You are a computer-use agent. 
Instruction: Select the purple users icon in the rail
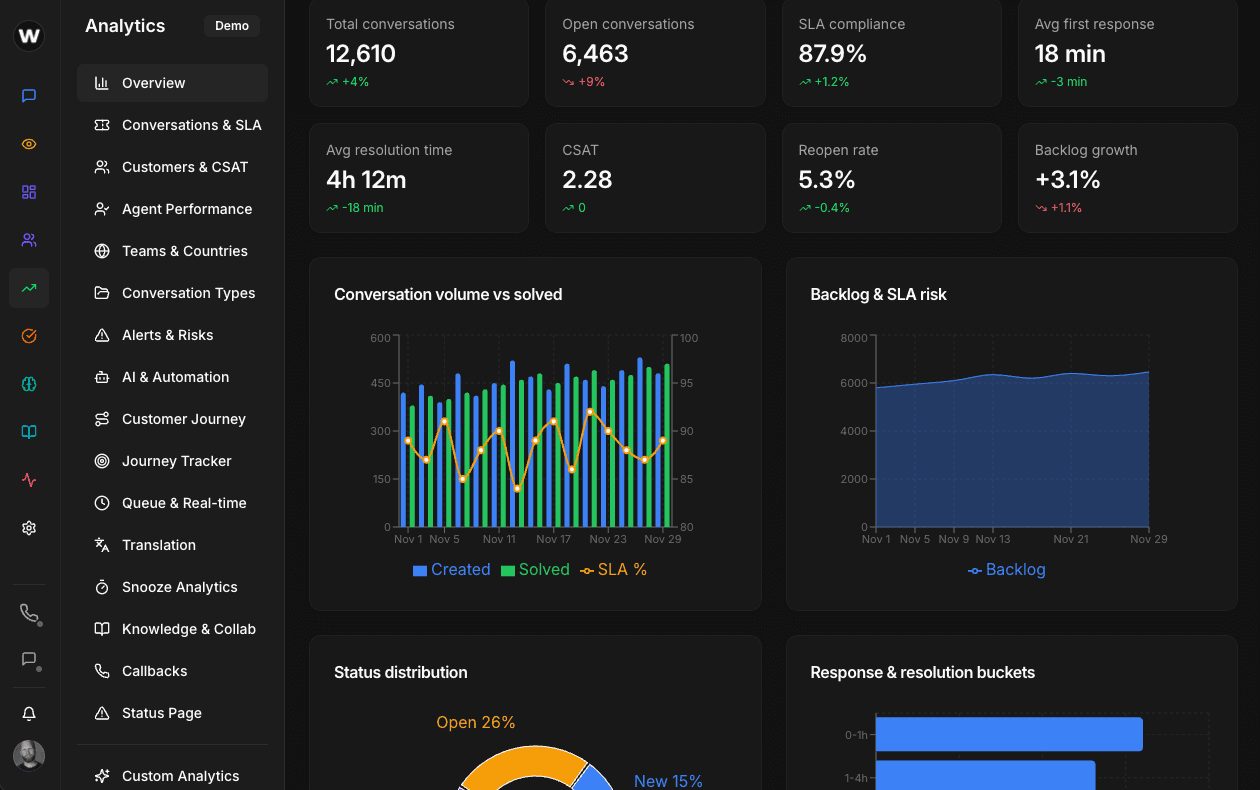pos(29,240)
